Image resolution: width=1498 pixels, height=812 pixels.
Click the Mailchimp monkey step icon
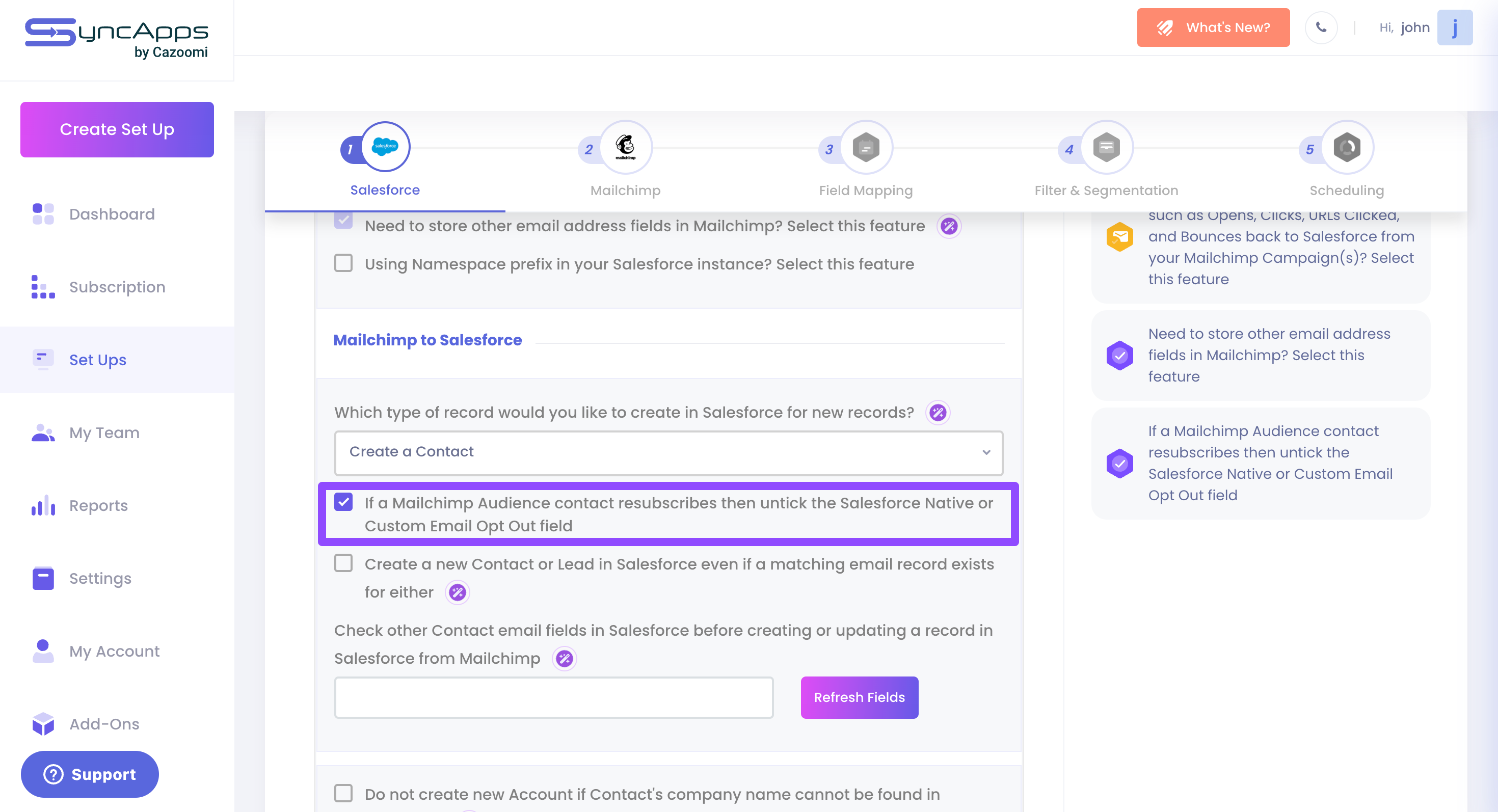point(625,147)
